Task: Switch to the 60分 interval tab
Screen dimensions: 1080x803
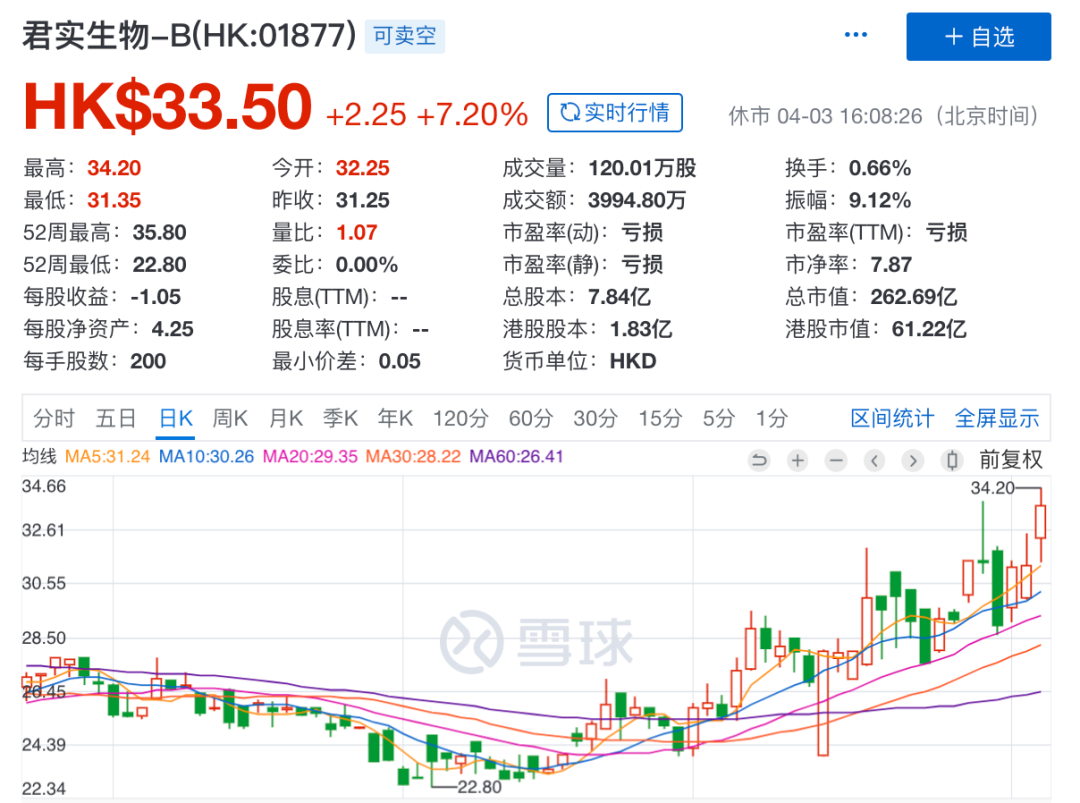Action: tap(530, 418)
